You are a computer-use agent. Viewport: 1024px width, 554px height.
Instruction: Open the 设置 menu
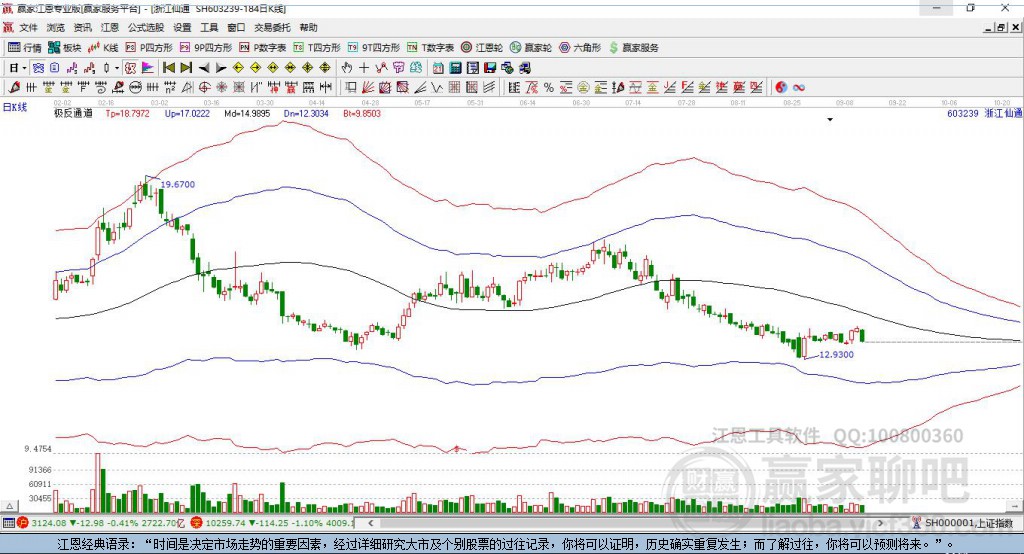pyautogui.click(x=182, y=27)
